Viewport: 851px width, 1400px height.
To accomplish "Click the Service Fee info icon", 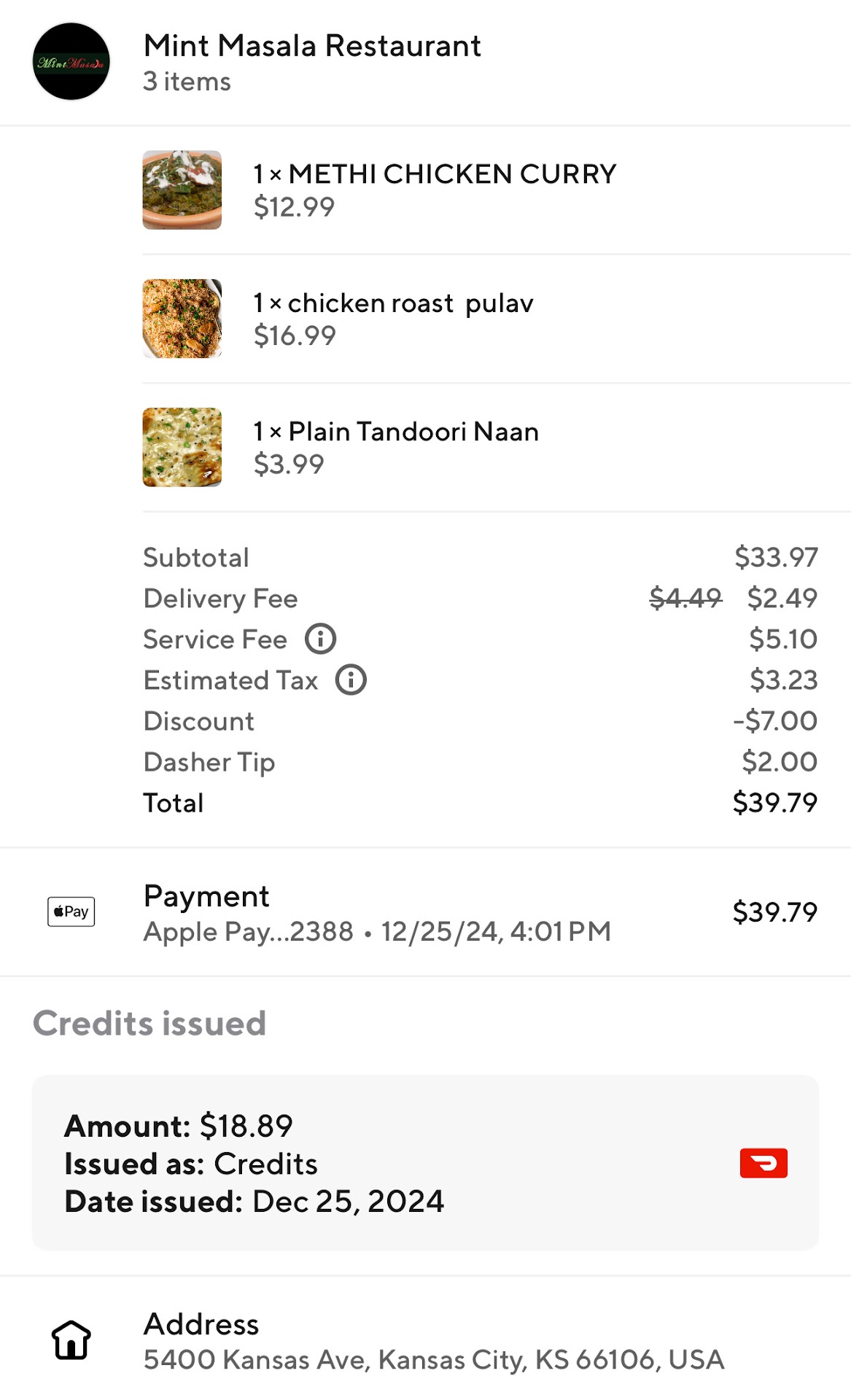I will (320, 639).
